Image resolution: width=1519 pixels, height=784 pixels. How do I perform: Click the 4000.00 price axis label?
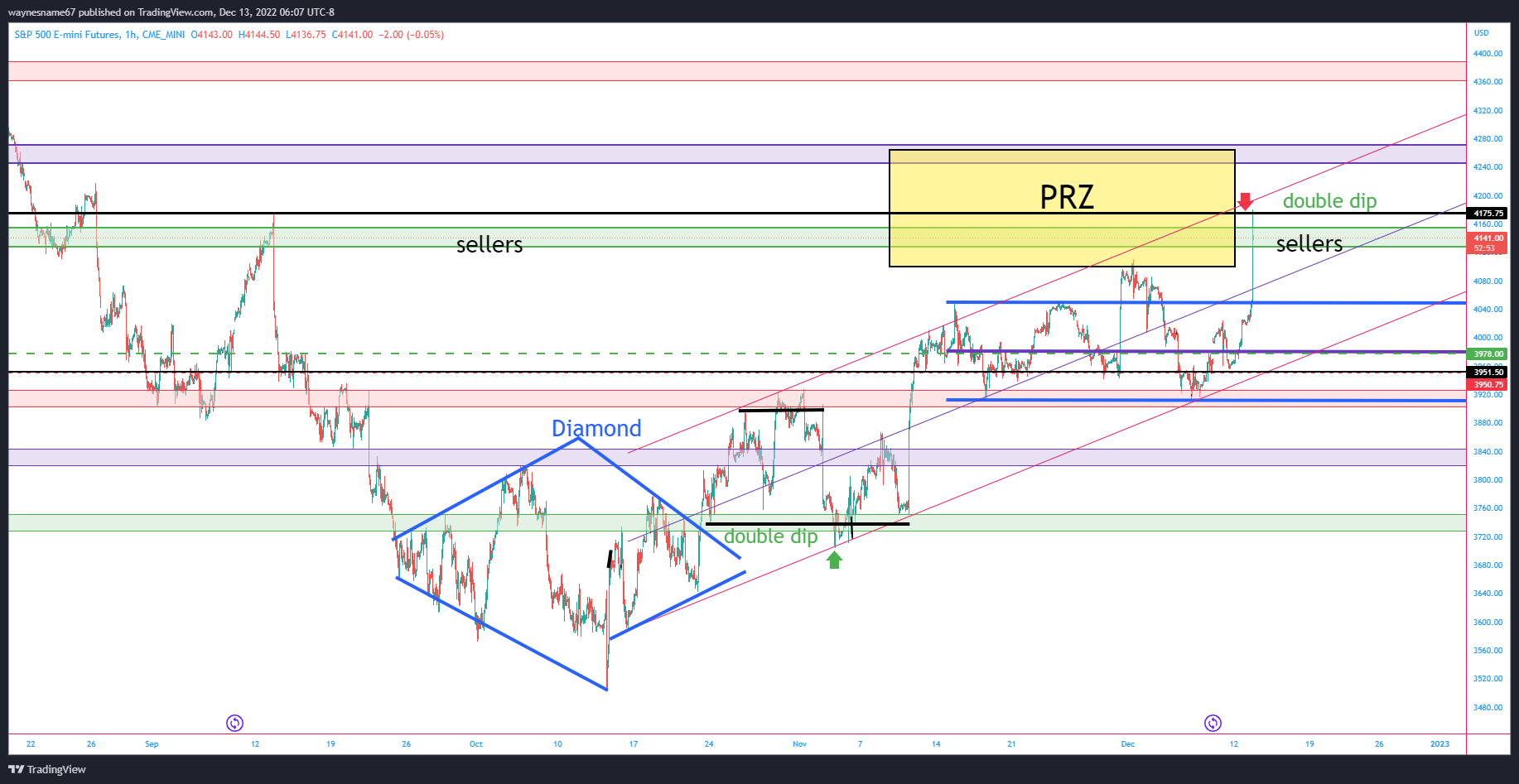1488,338
